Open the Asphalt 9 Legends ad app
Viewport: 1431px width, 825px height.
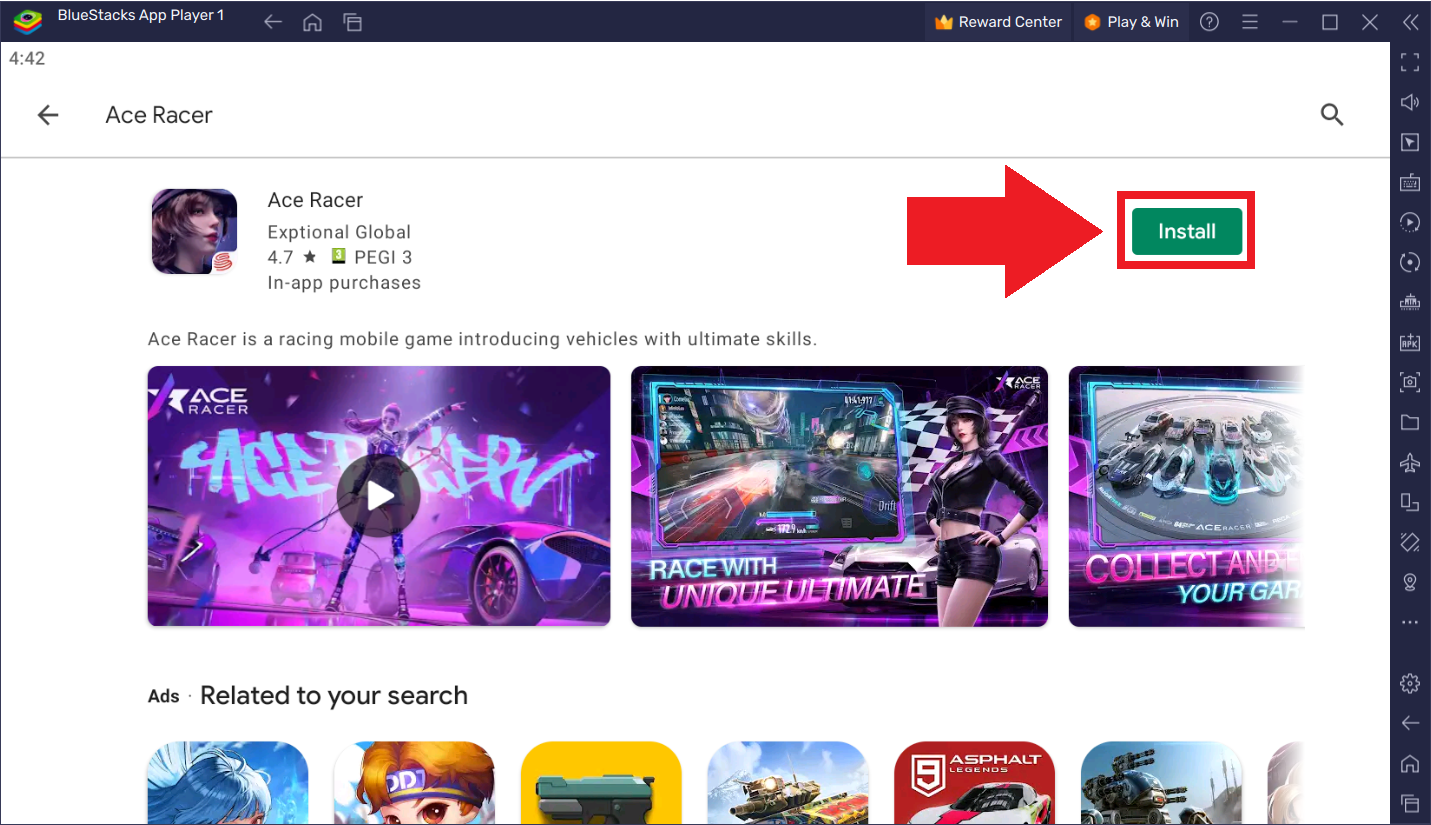tap(974, 783)
